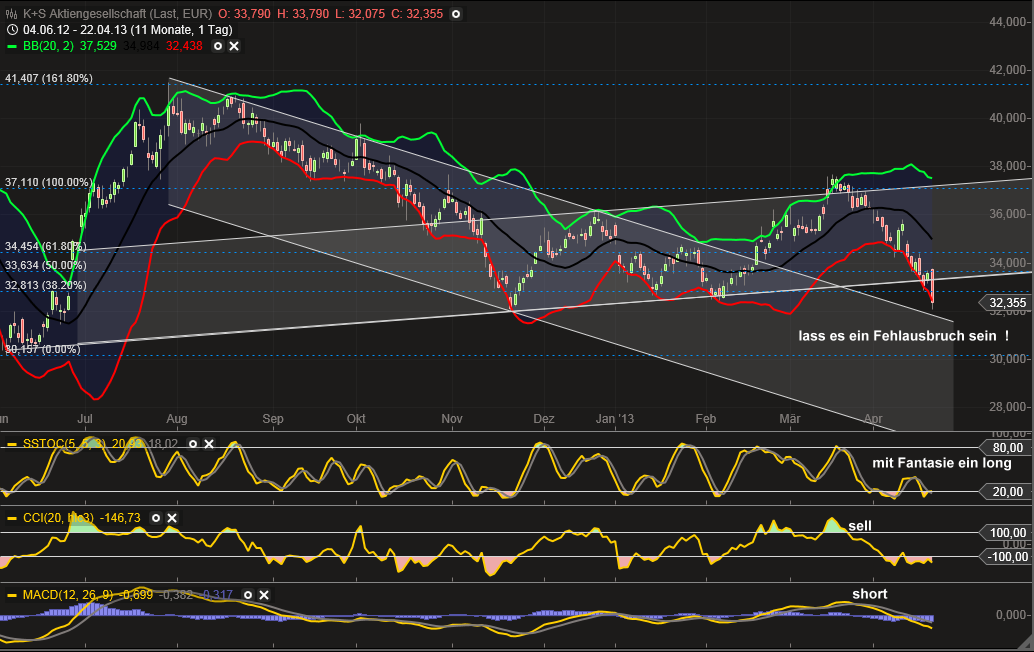
Task: Click yellow line swatch of CCI indicator
Action: (12, 518)
